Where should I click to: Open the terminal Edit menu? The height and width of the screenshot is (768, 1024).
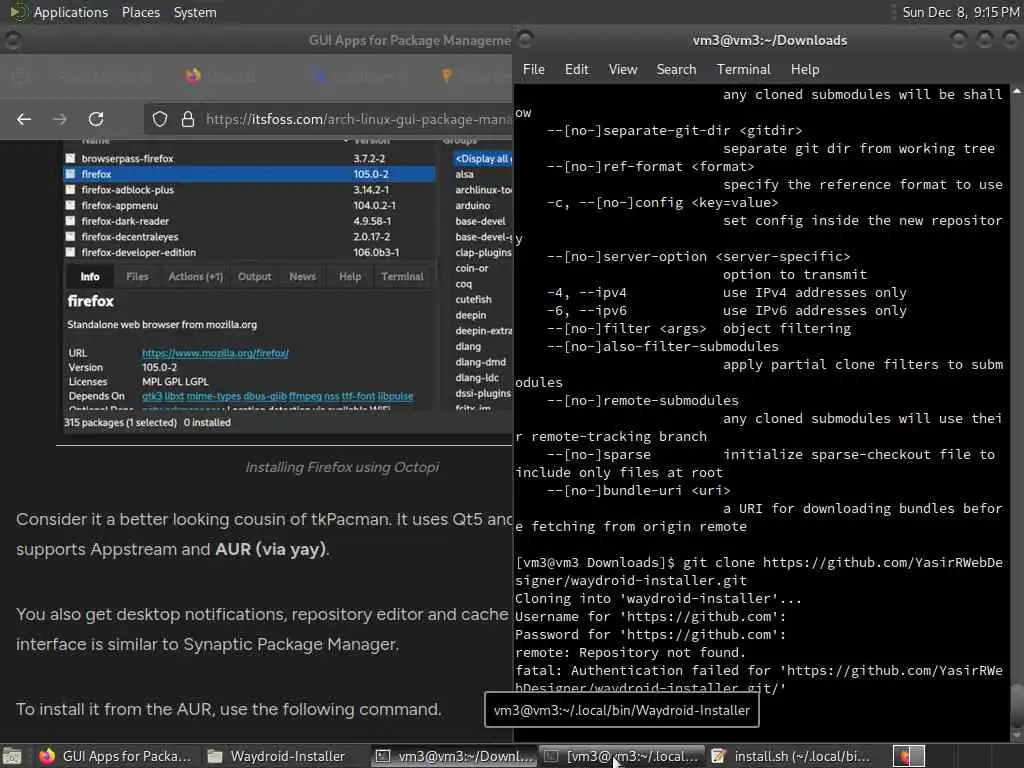[577, 69]
